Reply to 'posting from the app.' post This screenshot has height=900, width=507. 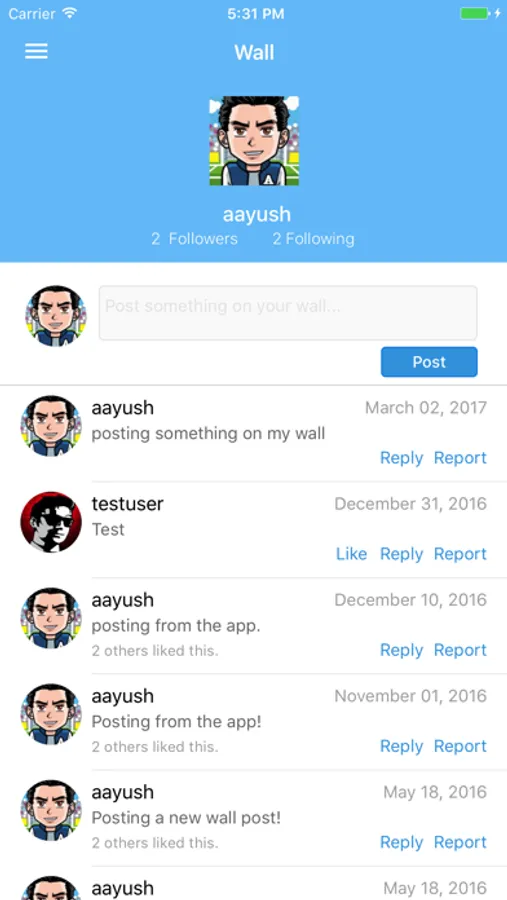pos(401,650)
